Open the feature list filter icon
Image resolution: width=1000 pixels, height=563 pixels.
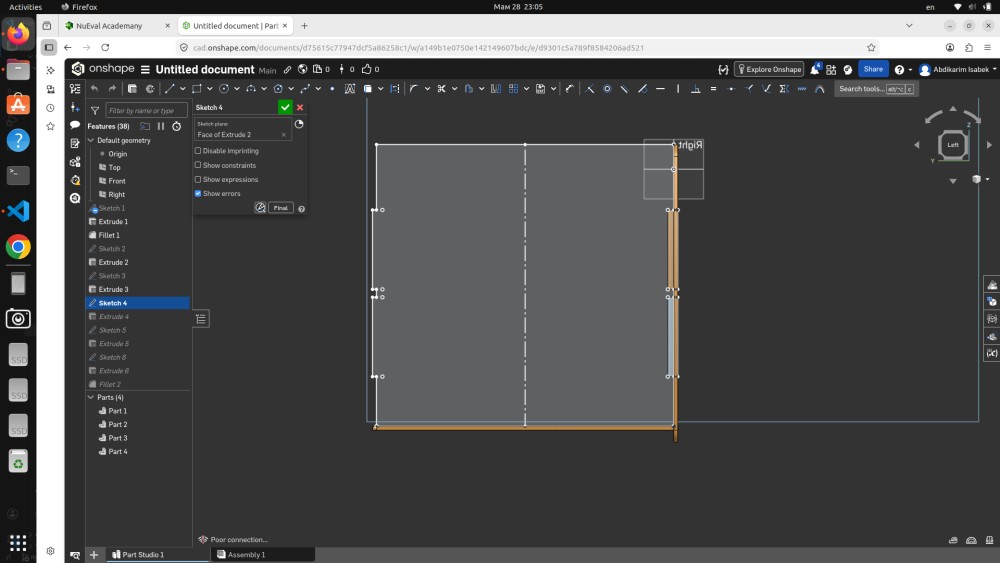tap(94, 110)
